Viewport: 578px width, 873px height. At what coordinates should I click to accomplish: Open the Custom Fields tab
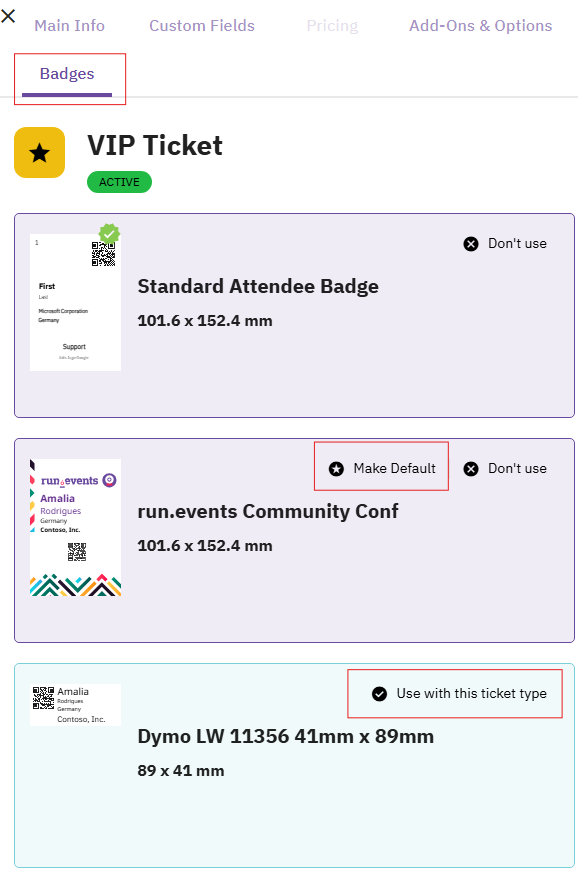pyautogui.click(x=202, y=26)
